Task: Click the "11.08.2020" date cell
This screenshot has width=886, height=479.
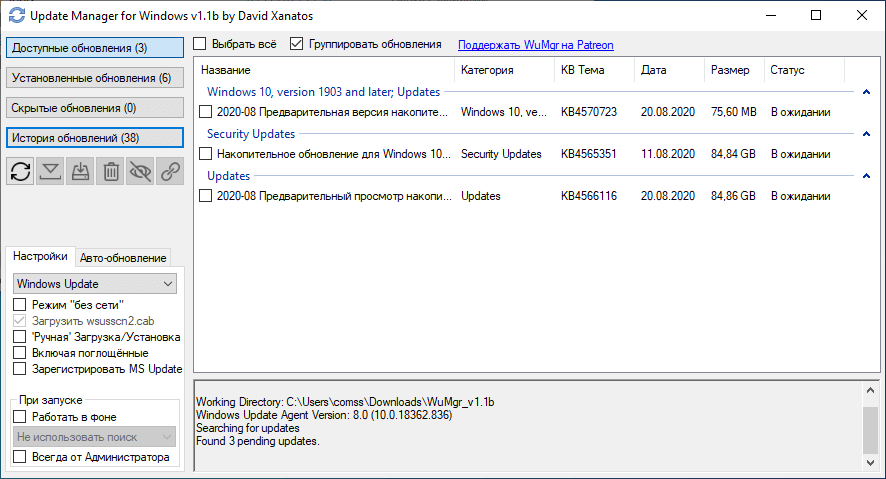Action: 667,154
